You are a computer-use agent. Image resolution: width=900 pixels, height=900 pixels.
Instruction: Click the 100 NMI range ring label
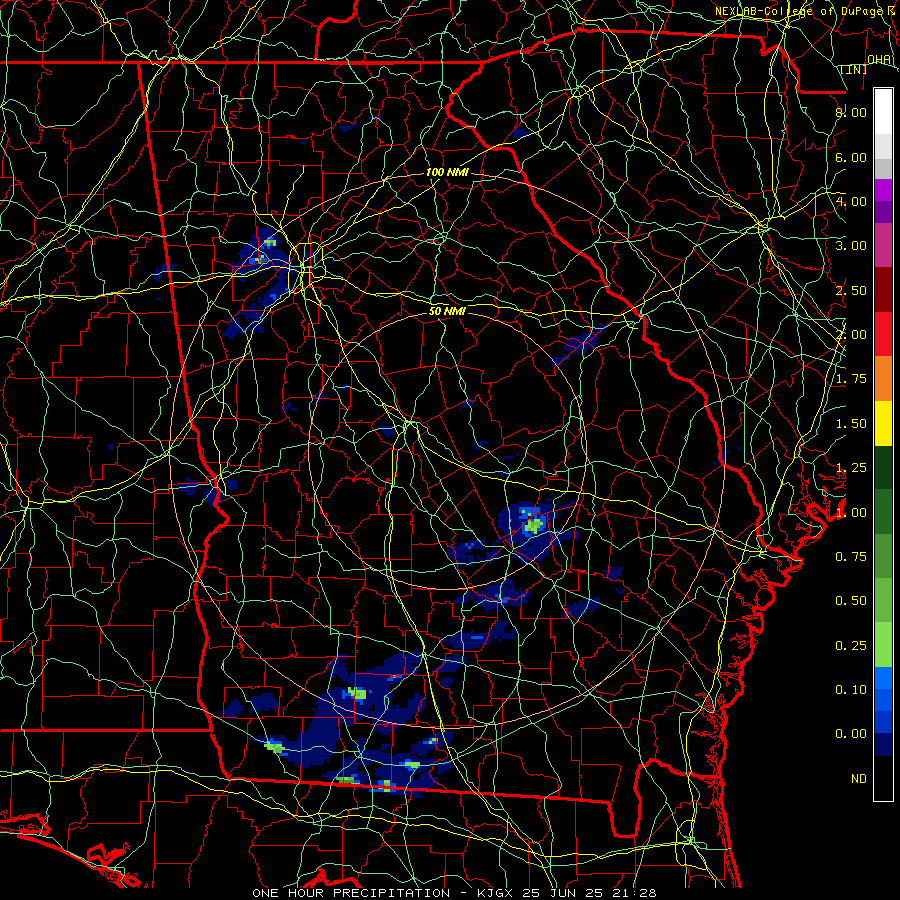[x=447, y=172]
